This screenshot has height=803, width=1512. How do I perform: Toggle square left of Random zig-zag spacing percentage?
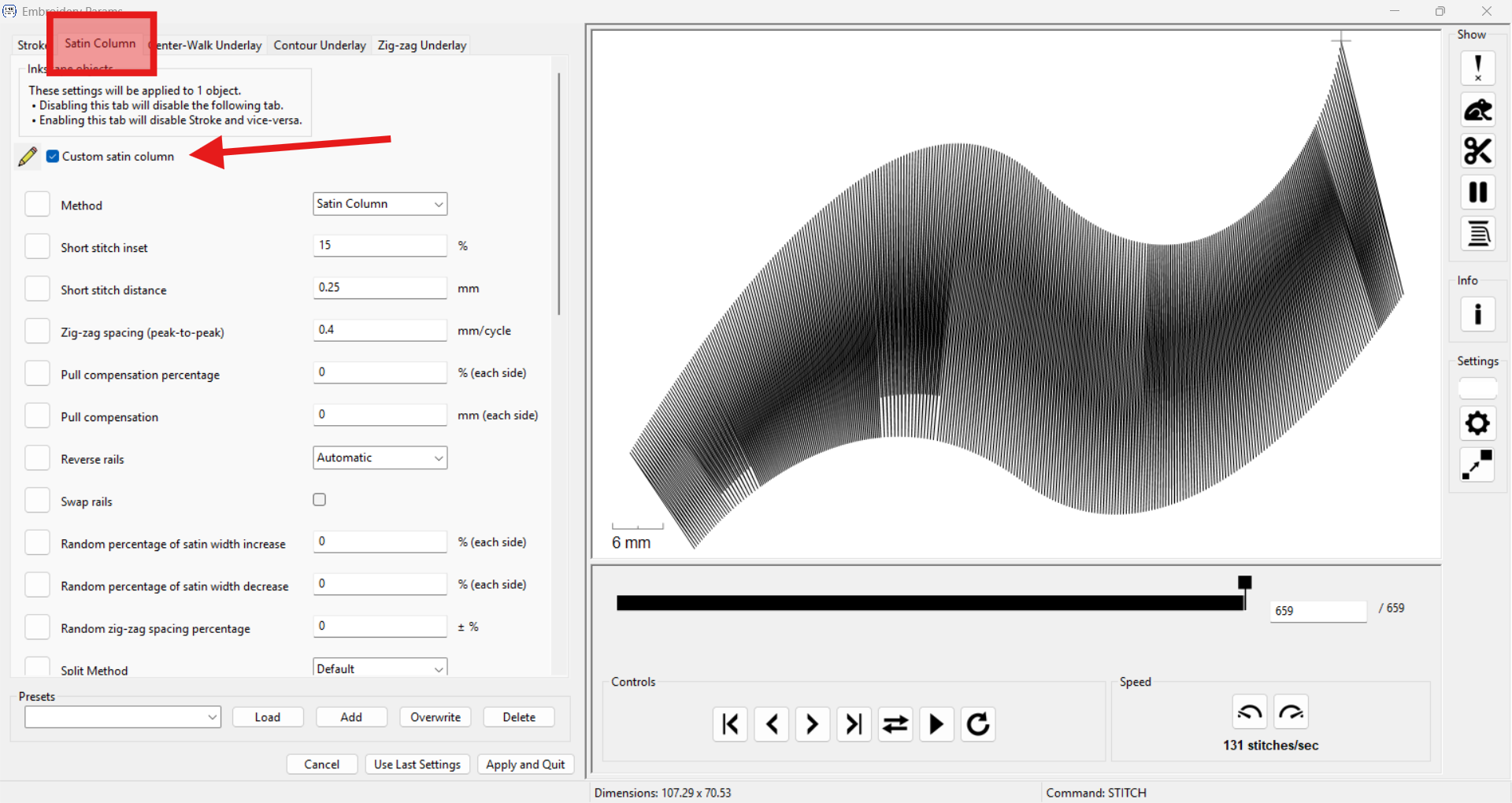tap(37, 627)
